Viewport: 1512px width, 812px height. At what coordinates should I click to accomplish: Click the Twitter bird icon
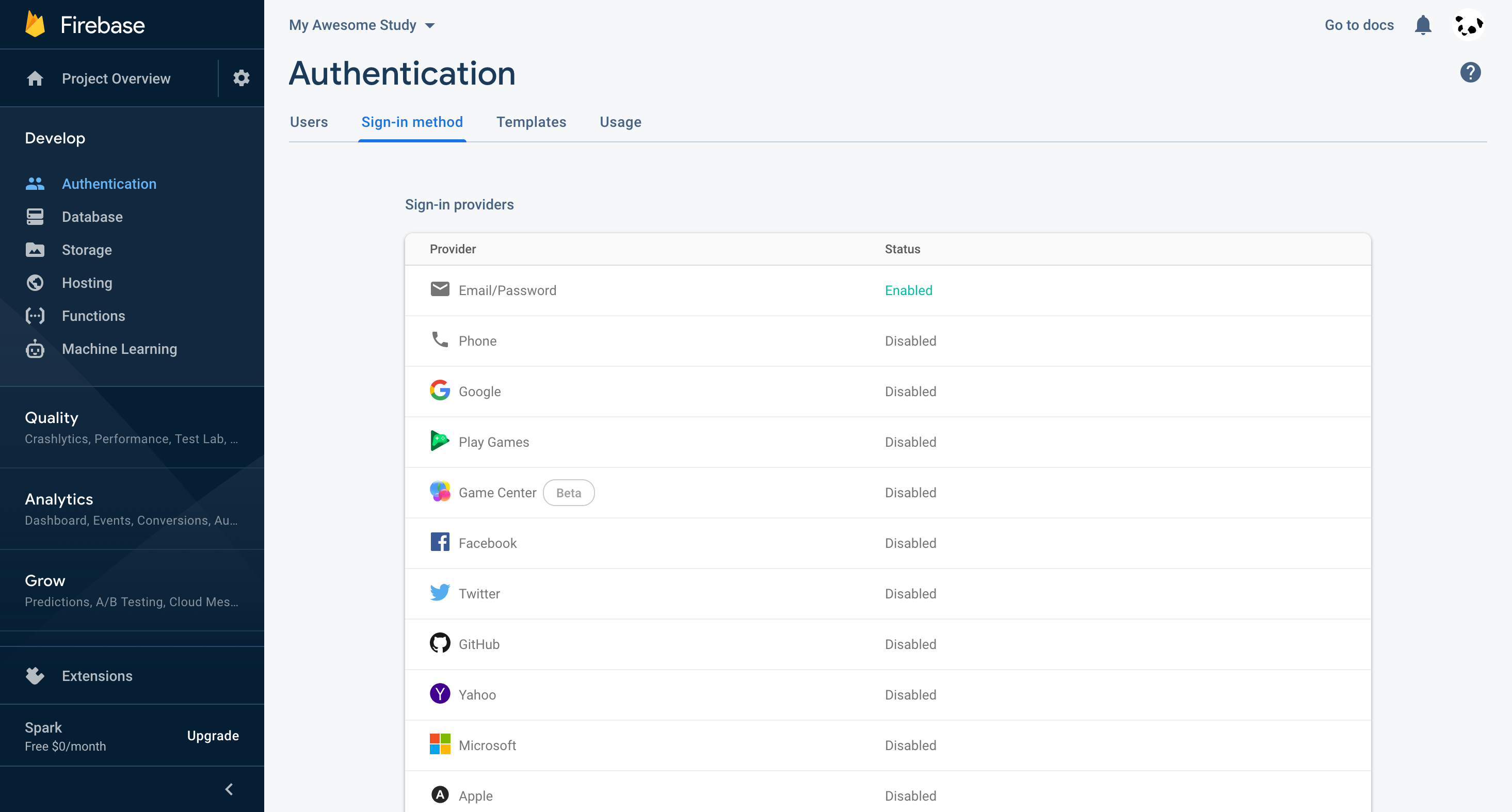coord(440,593)
